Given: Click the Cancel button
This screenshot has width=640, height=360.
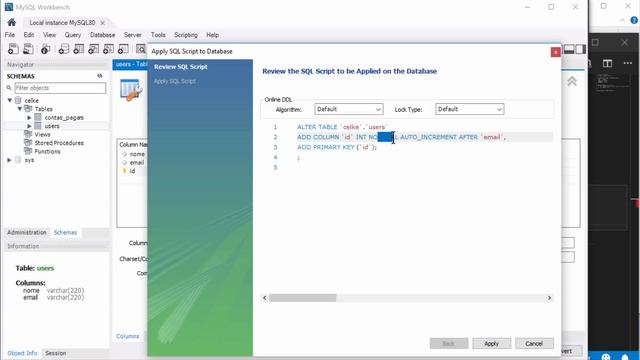Looking at the screenshot, I should click(534, 344).
